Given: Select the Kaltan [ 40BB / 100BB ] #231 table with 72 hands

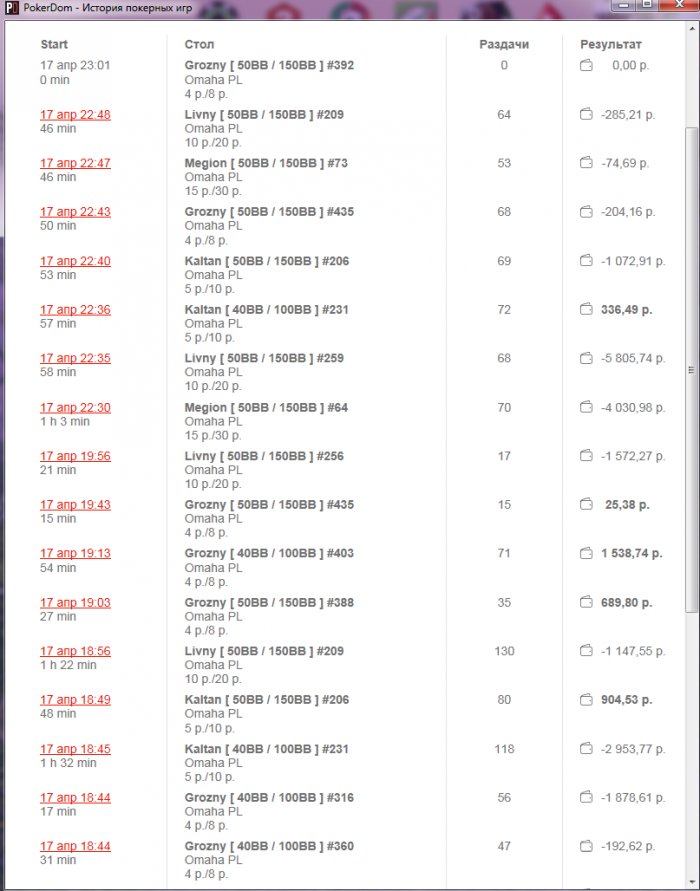Looking at the screenshot, I should 267,310.
